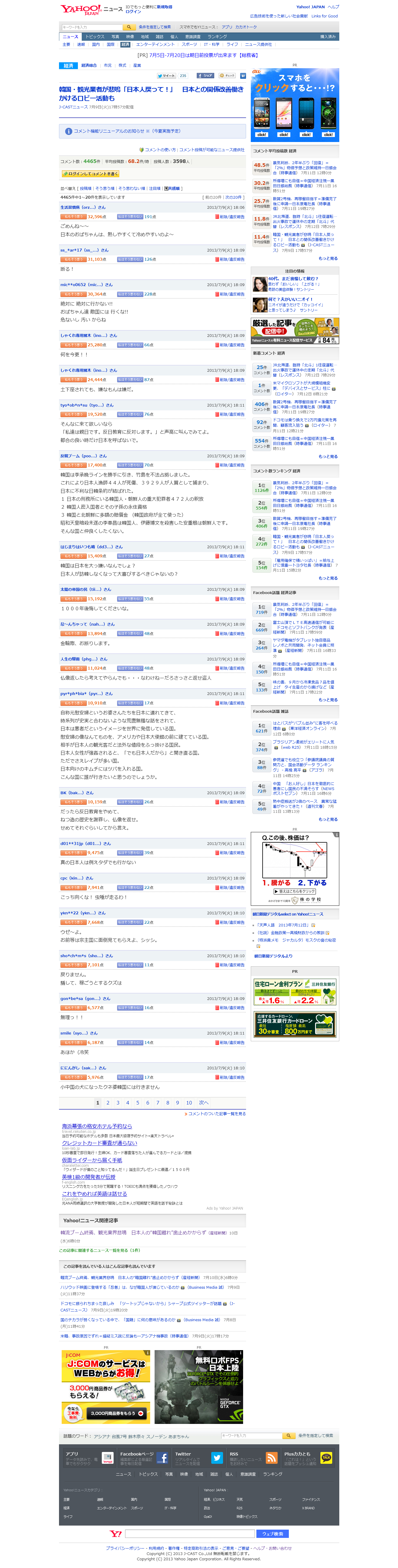
Task: Click 仮面ライダーから届く手紙 ad link
Action: tap(92, 1160)
